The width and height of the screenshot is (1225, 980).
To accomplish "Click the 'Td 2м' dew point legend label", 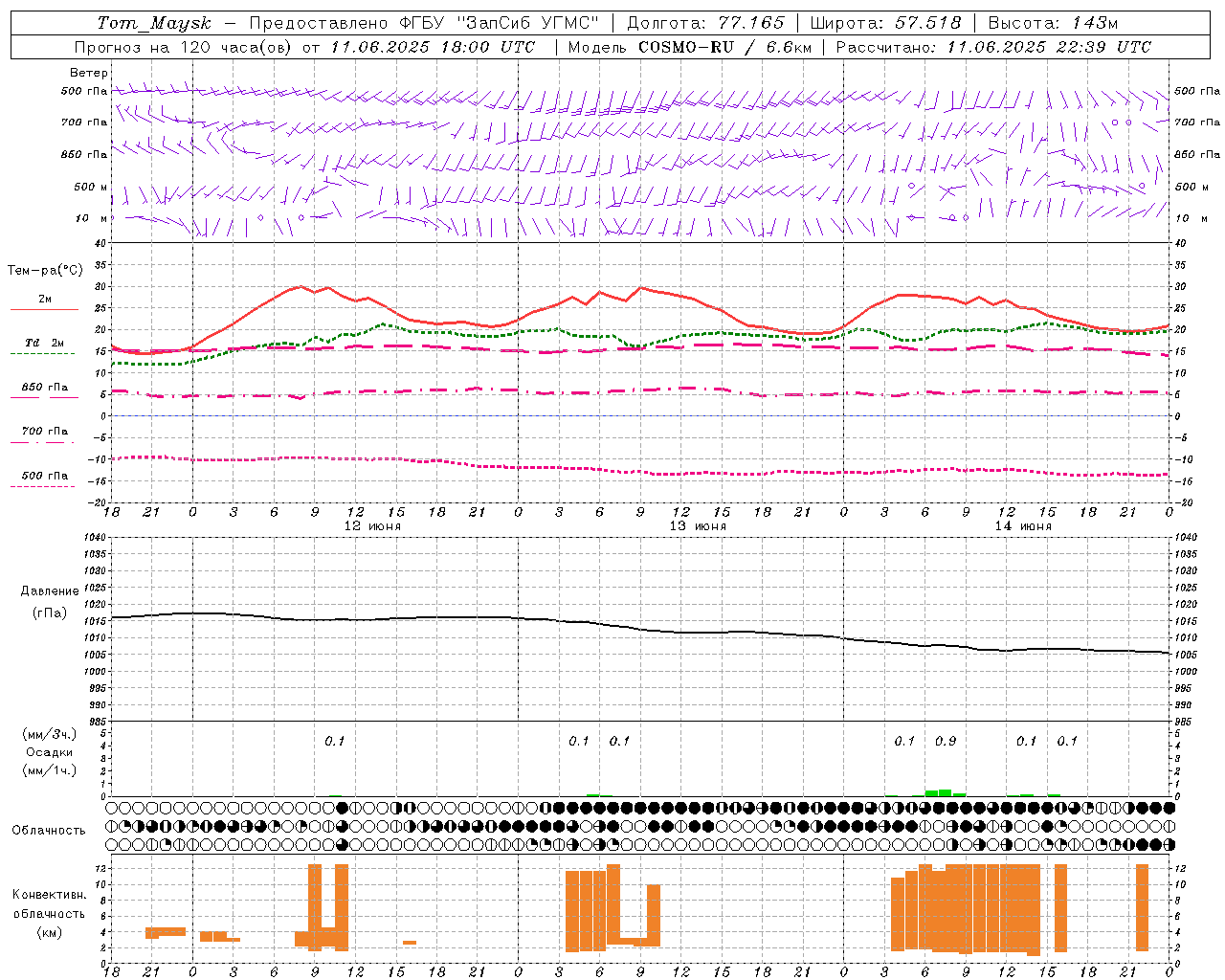I will click(x=45, y=343).
